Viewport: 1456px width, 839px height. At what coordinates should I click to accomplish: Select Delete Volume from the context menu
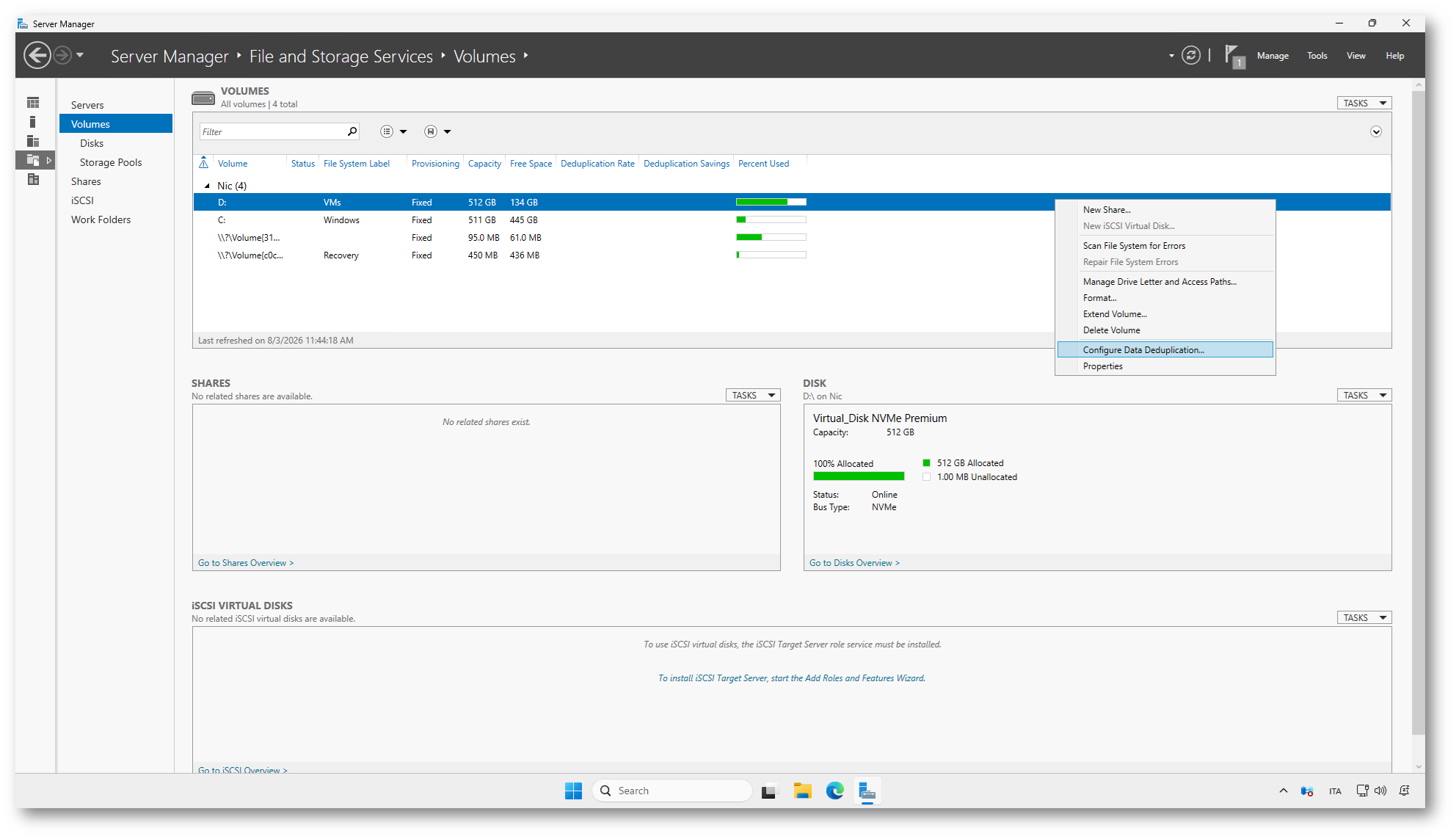1165,330
